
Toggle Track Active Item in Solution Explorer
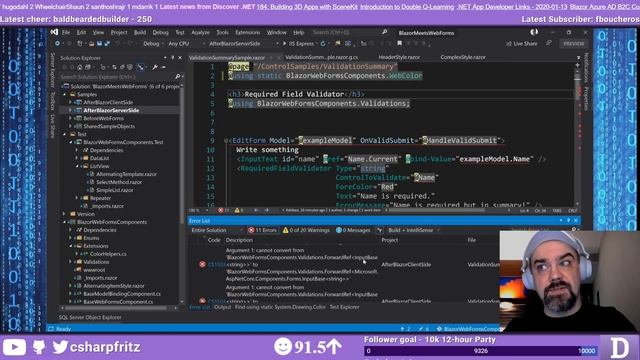point(140,67)
